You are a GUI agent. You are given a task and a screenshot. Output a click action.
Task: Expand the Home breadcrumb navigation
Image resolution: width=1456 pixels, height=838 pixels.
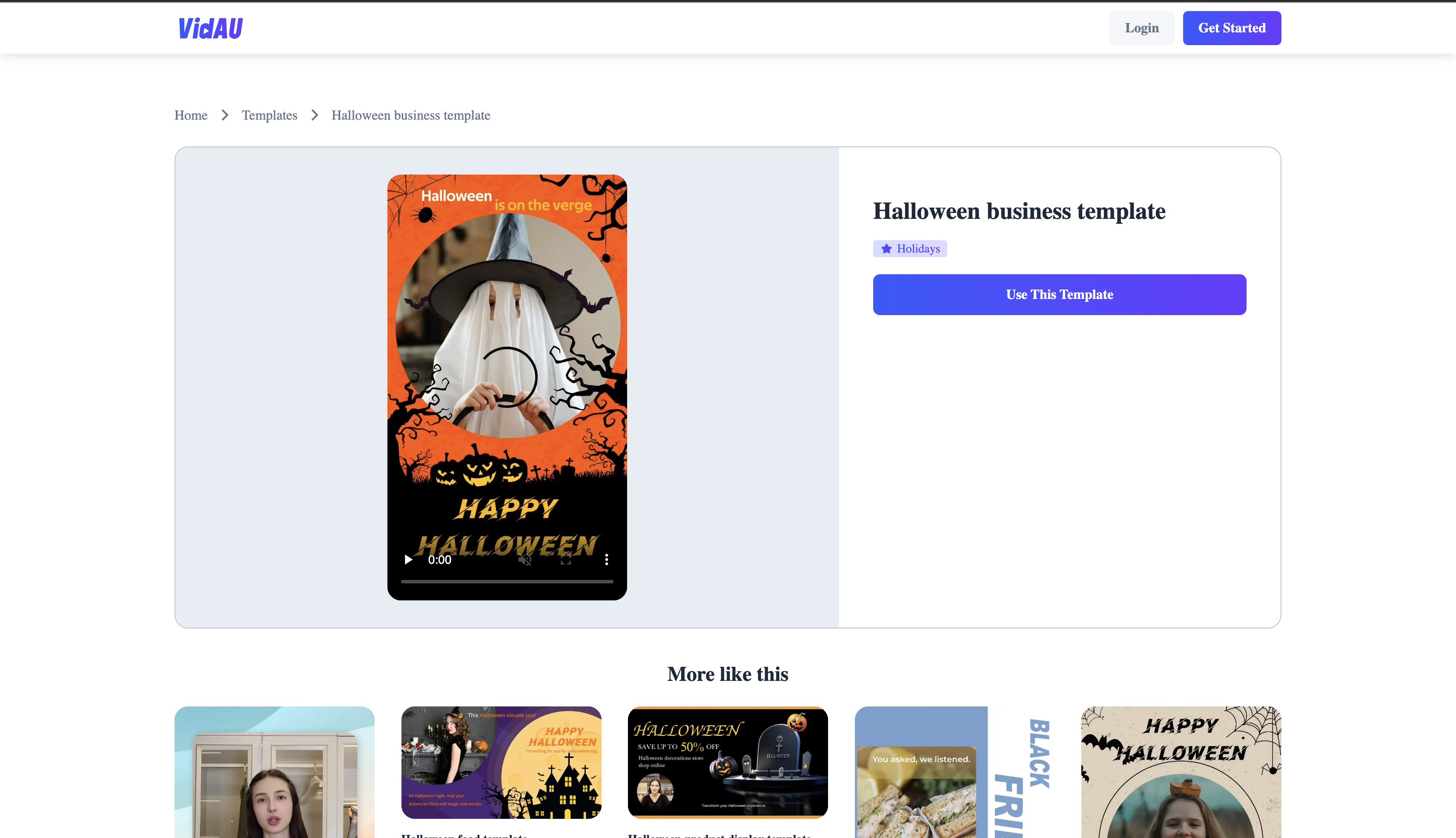[x=191, y=115]
